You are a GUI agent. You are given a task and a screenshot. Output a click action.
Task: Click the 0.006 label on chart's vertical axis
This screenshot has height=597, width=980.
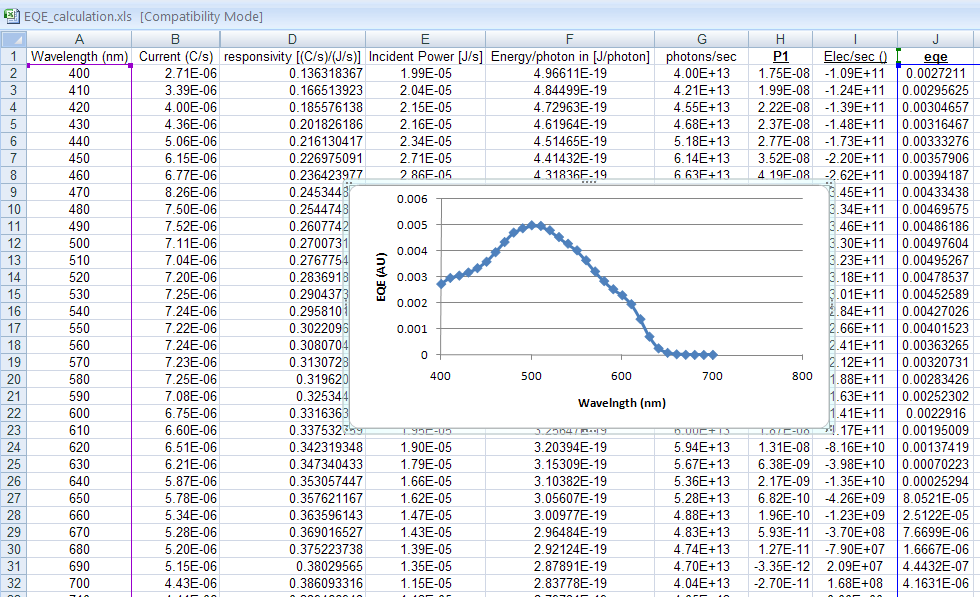point(411,199)
